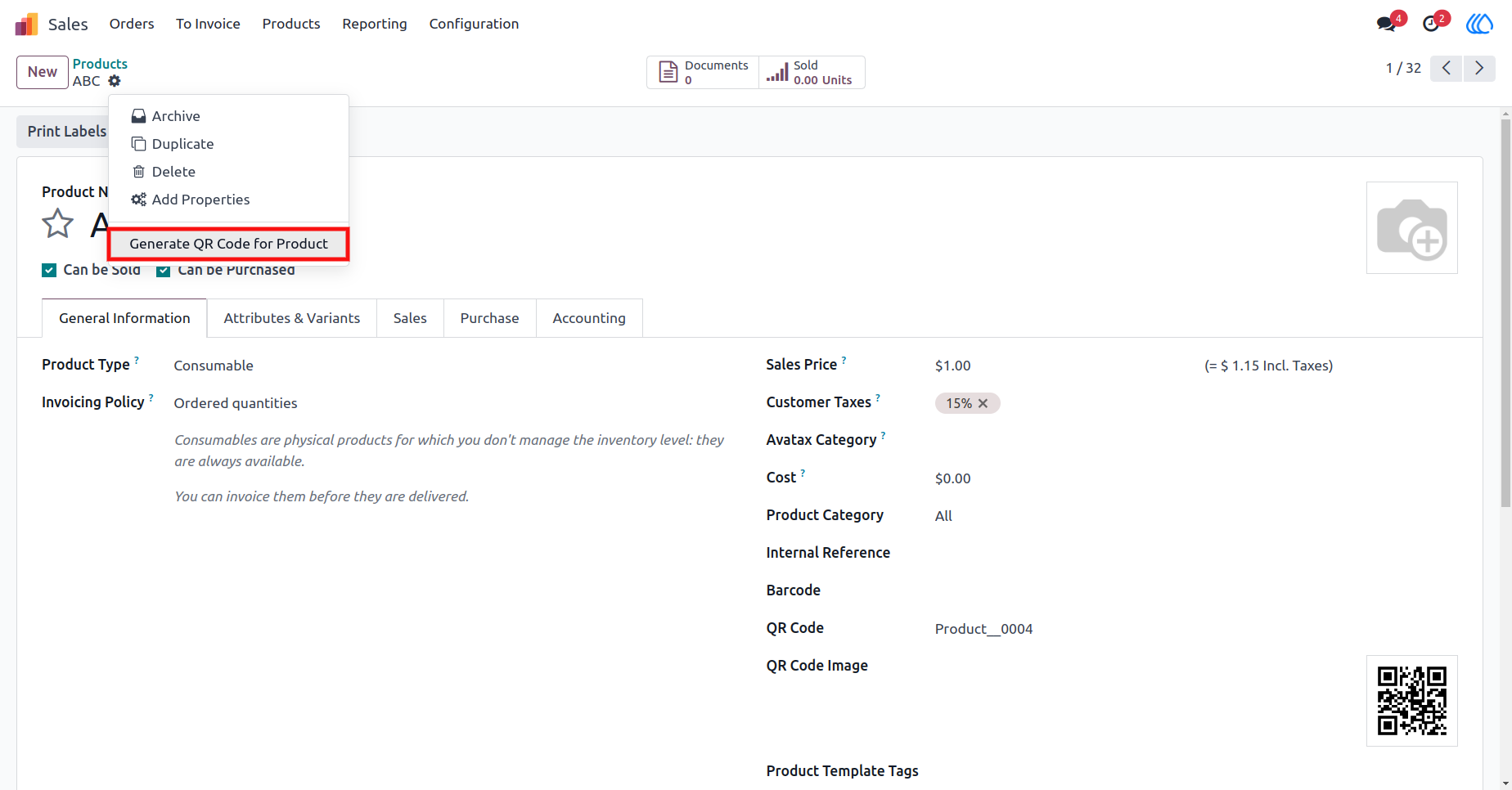Toggle the Can be Sold checkbox
The height and width of the screenshot is (790, 1512).
[x=49, y=271]
